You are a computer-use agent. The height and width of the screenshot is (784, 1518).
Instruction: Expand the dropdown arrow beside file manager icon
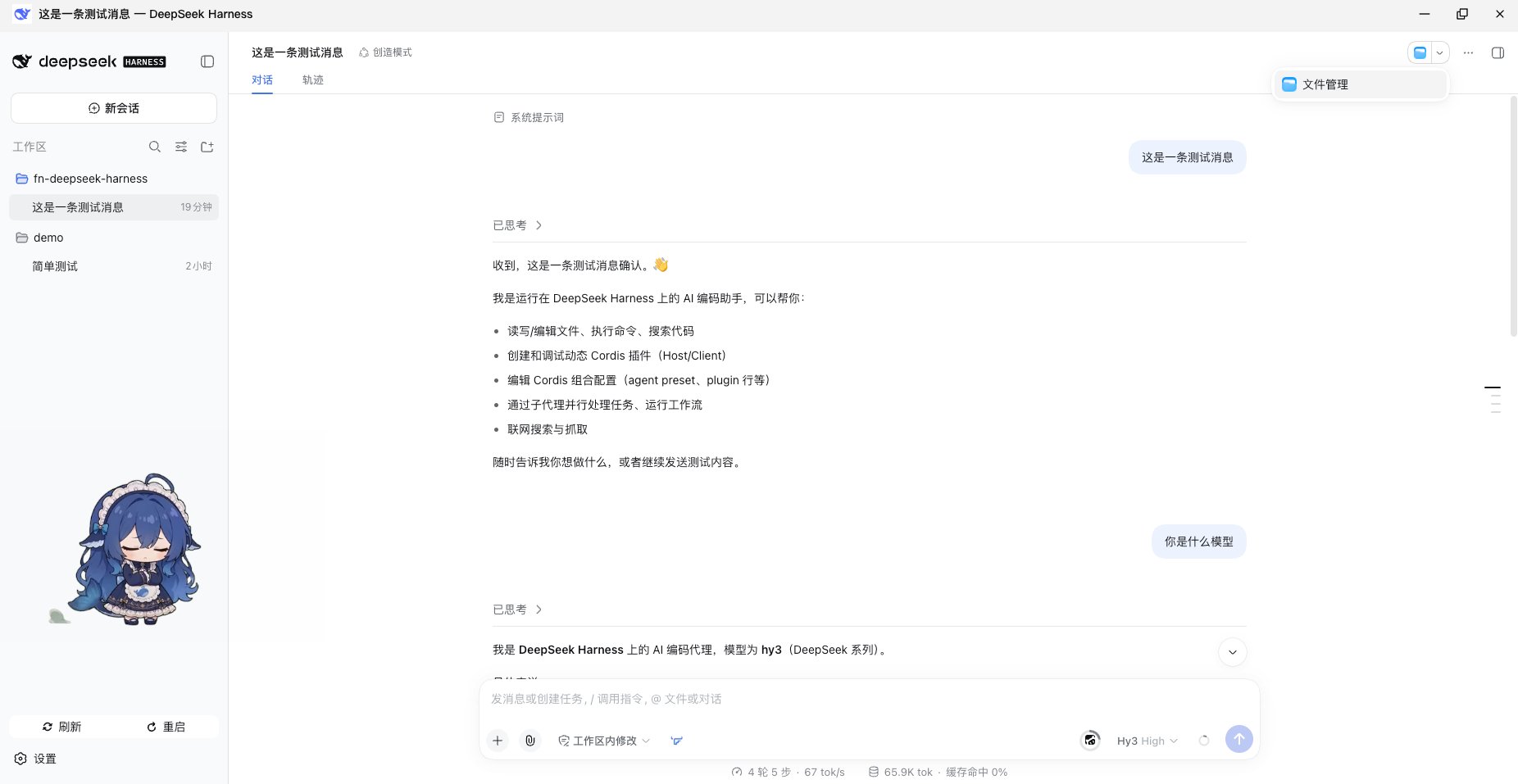(x=1440, y=52)
